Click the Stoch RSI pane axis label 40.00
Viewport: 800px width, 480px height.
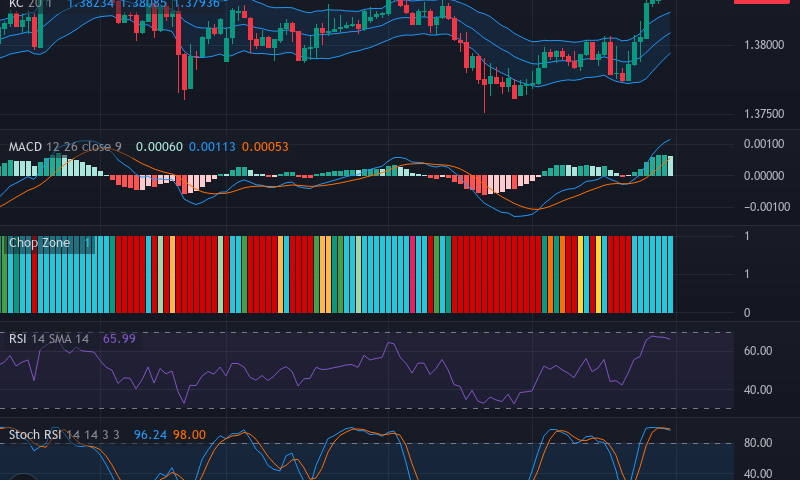758,474
